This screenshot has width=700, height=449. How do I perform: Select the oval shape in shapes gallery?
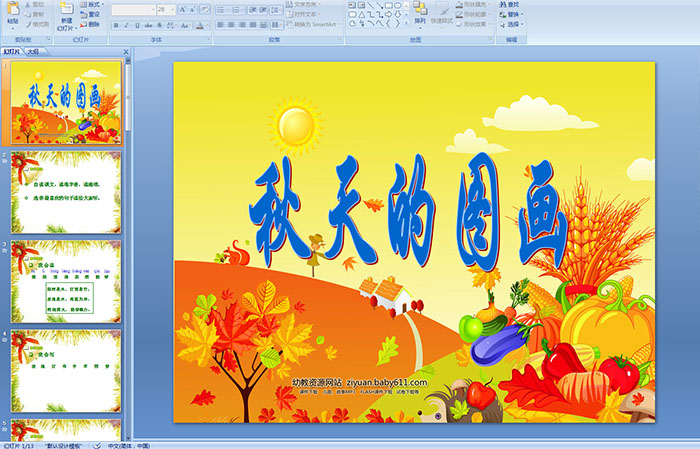point(397,5)
